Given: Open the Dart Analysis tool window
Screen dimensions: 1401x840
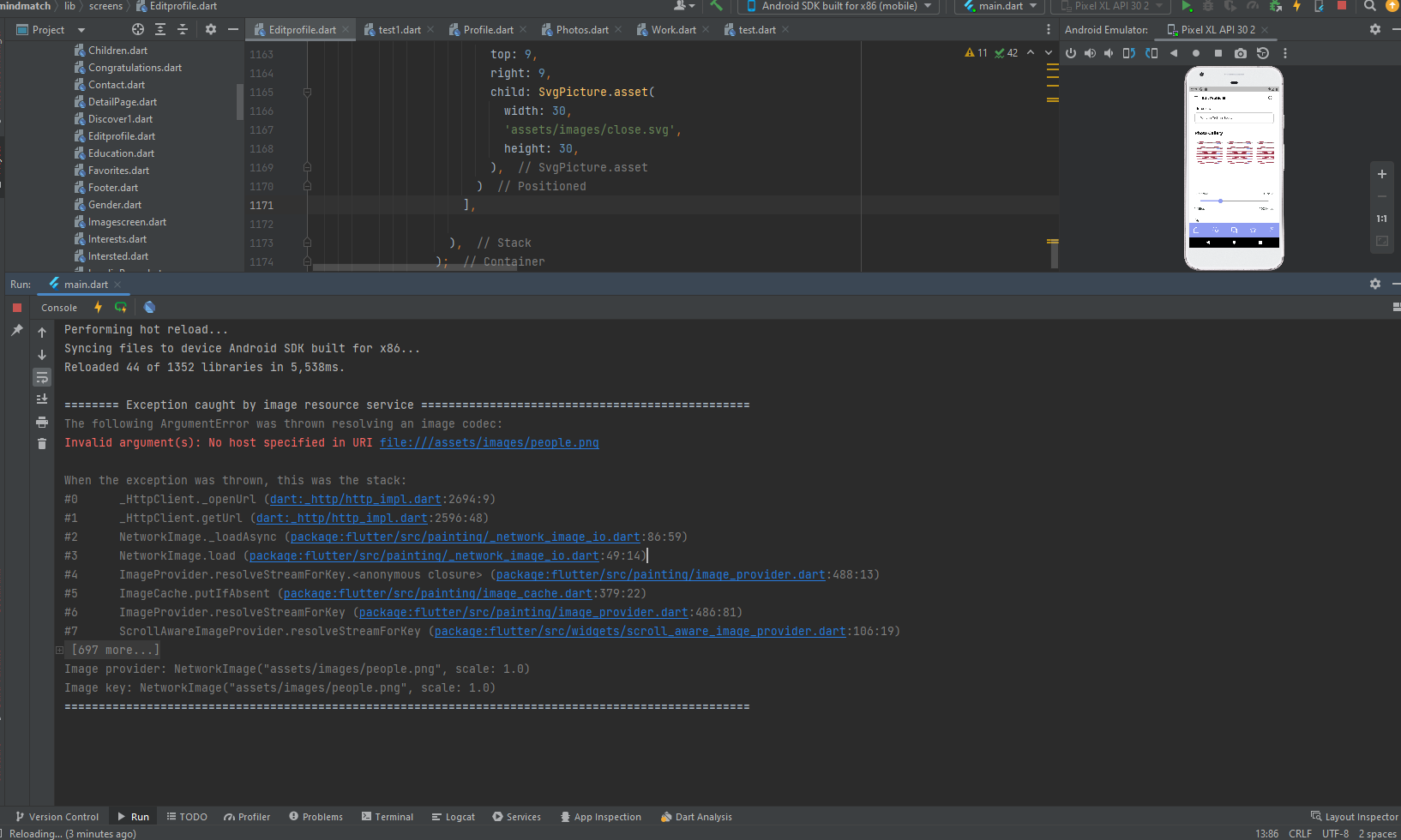Looking at the screenshot, I should (696, 817).
